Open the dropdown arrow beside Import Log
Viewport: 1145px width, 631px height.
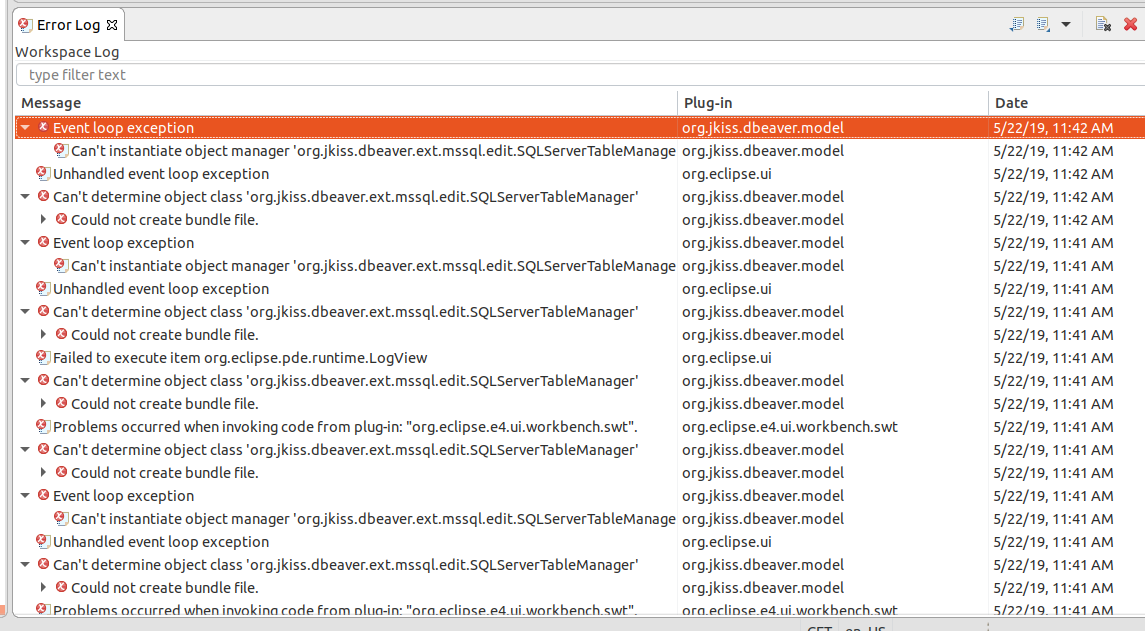(x=1066, y=25)
